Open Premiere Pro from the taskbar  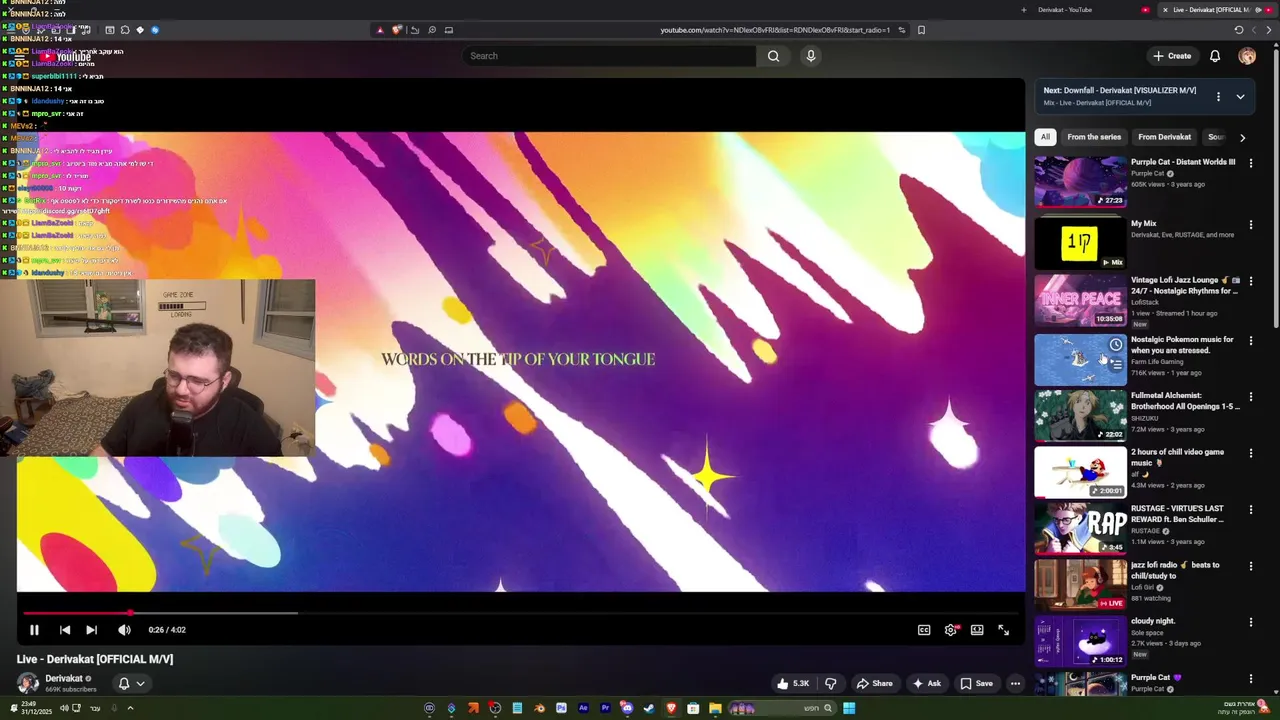click(x=605, y=708)
